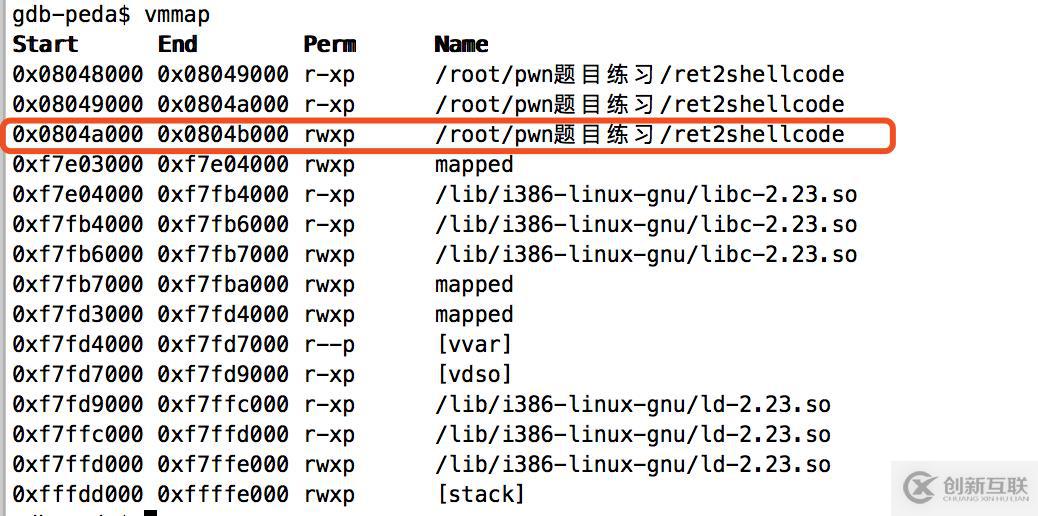The height and width of the screenshot is (516, 1038).
Task: Click the [stack] region name
Action: tap(481, 495)
